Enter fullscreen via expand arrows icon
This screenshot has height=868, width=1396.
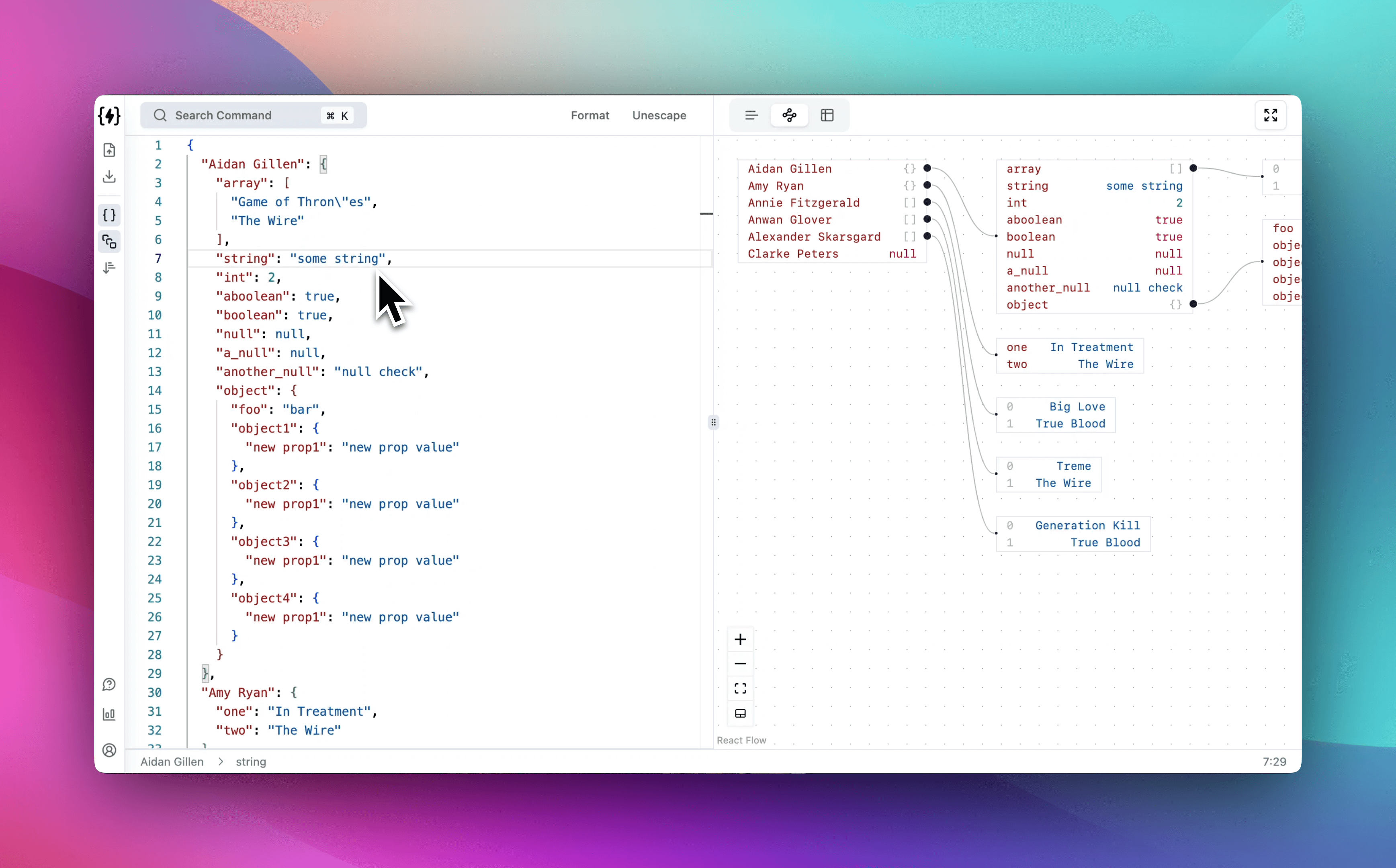1271,115
